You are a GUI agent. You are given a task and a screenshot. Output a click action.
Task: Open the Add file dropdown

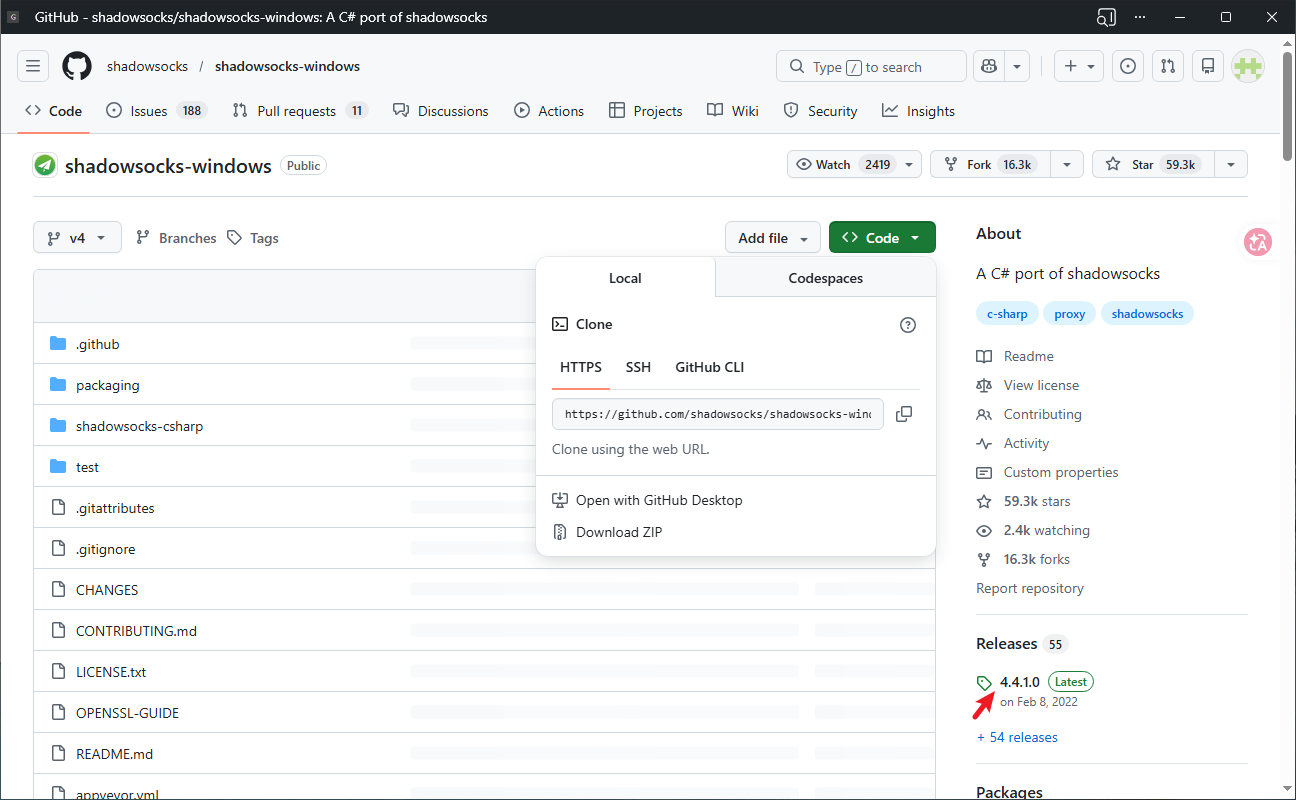pyautogui.click(x=772, y=238)
